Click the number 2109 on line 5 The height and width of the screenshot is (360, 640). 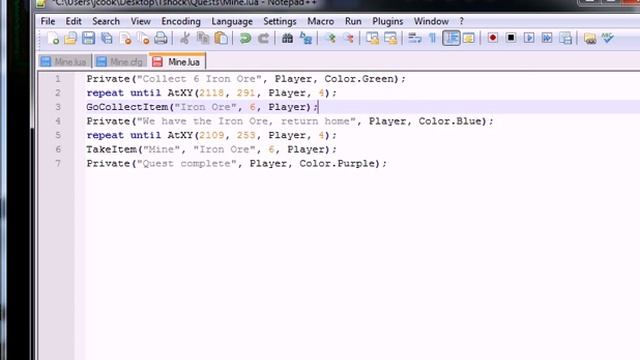coord(211,135)
